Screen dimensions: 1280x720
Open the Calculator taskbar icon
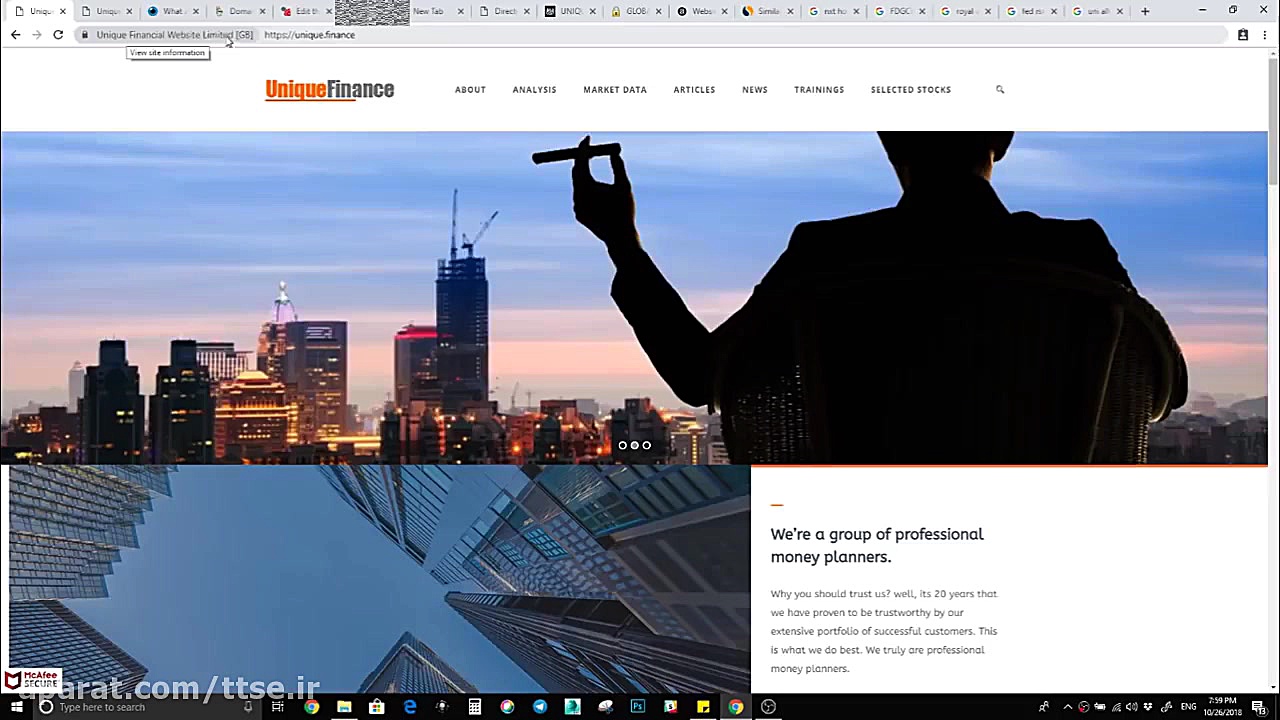(475, 707)
